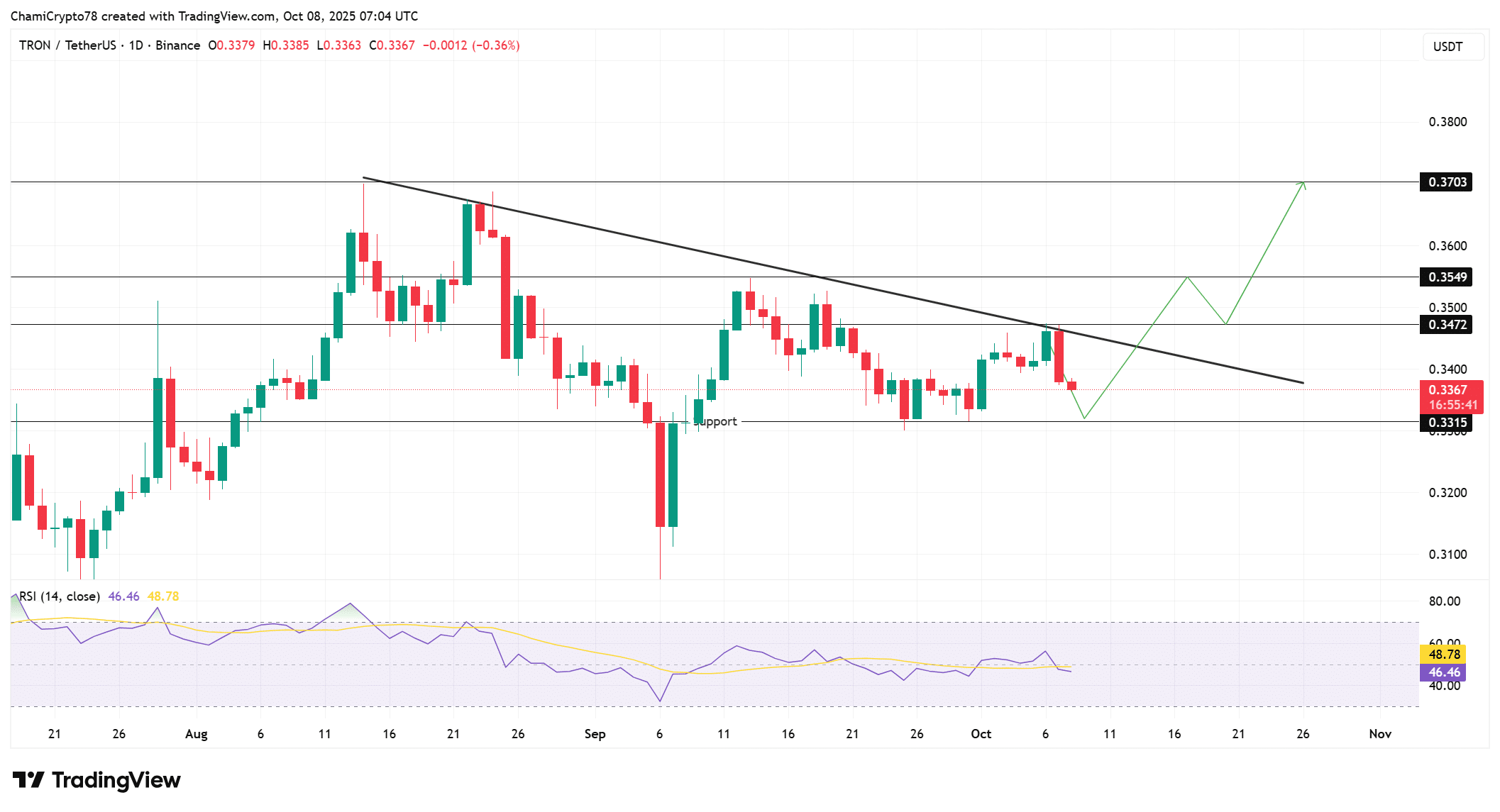Click the Sep date marker on time axis
1500x812 pixels.
point(595,734)
